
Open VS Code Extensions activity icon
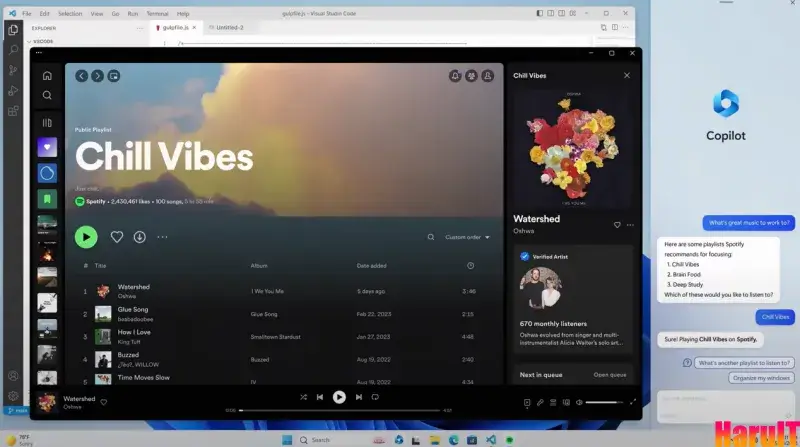click(13, 111)
